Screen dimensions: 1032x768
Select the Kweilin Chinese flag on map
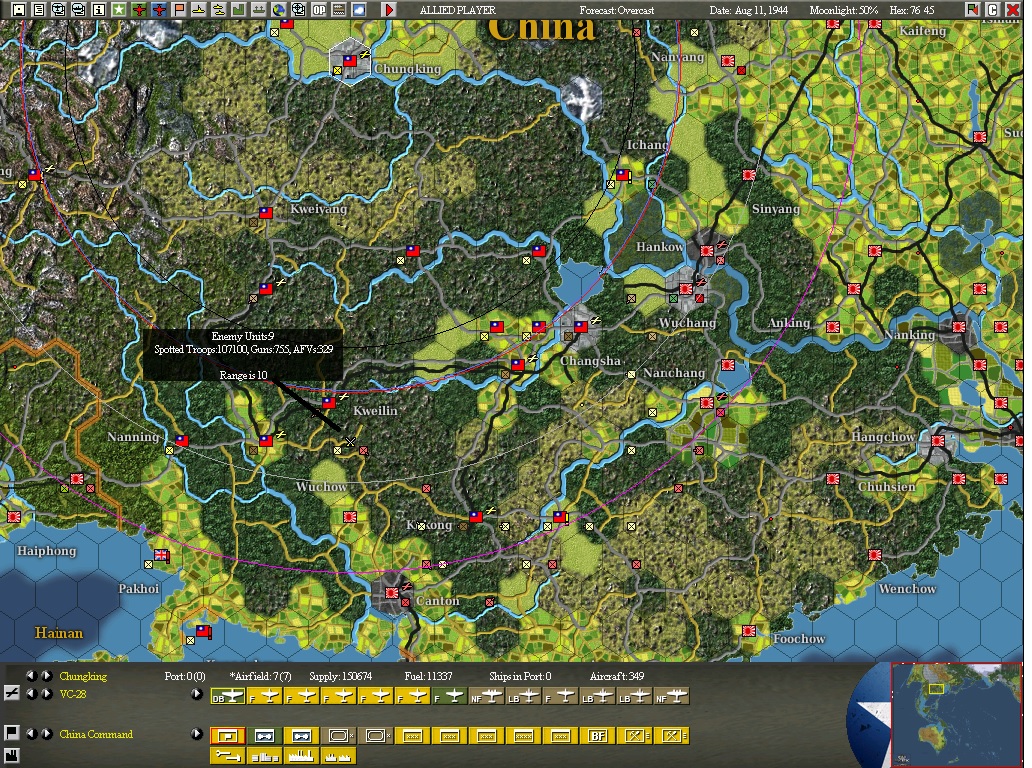click(x=328, y=403)
